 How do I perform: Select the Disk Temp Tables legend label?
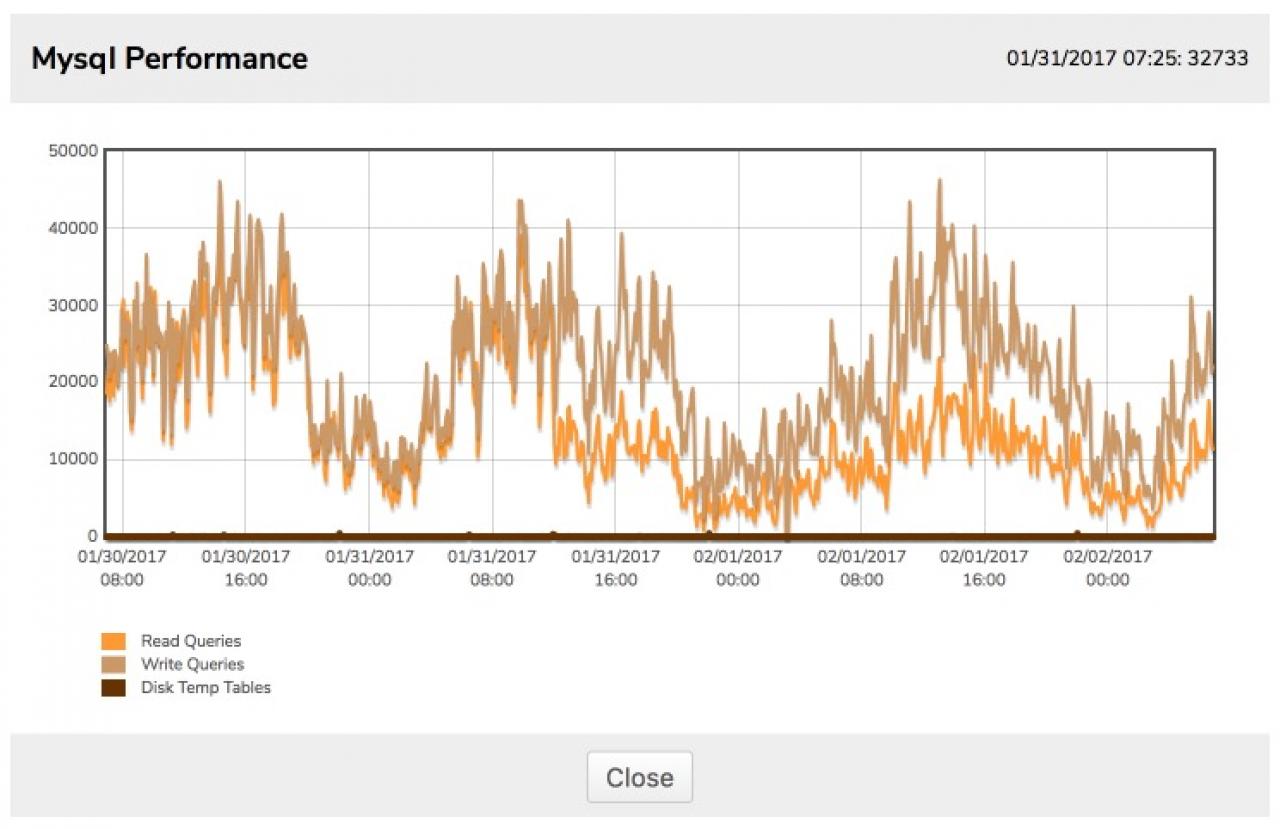point(206,688)
